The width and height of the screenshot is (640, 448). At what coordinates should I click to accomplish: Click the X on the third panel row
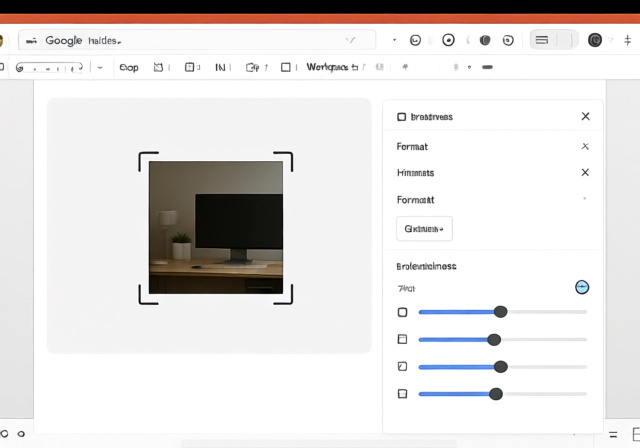click(585, 172)
